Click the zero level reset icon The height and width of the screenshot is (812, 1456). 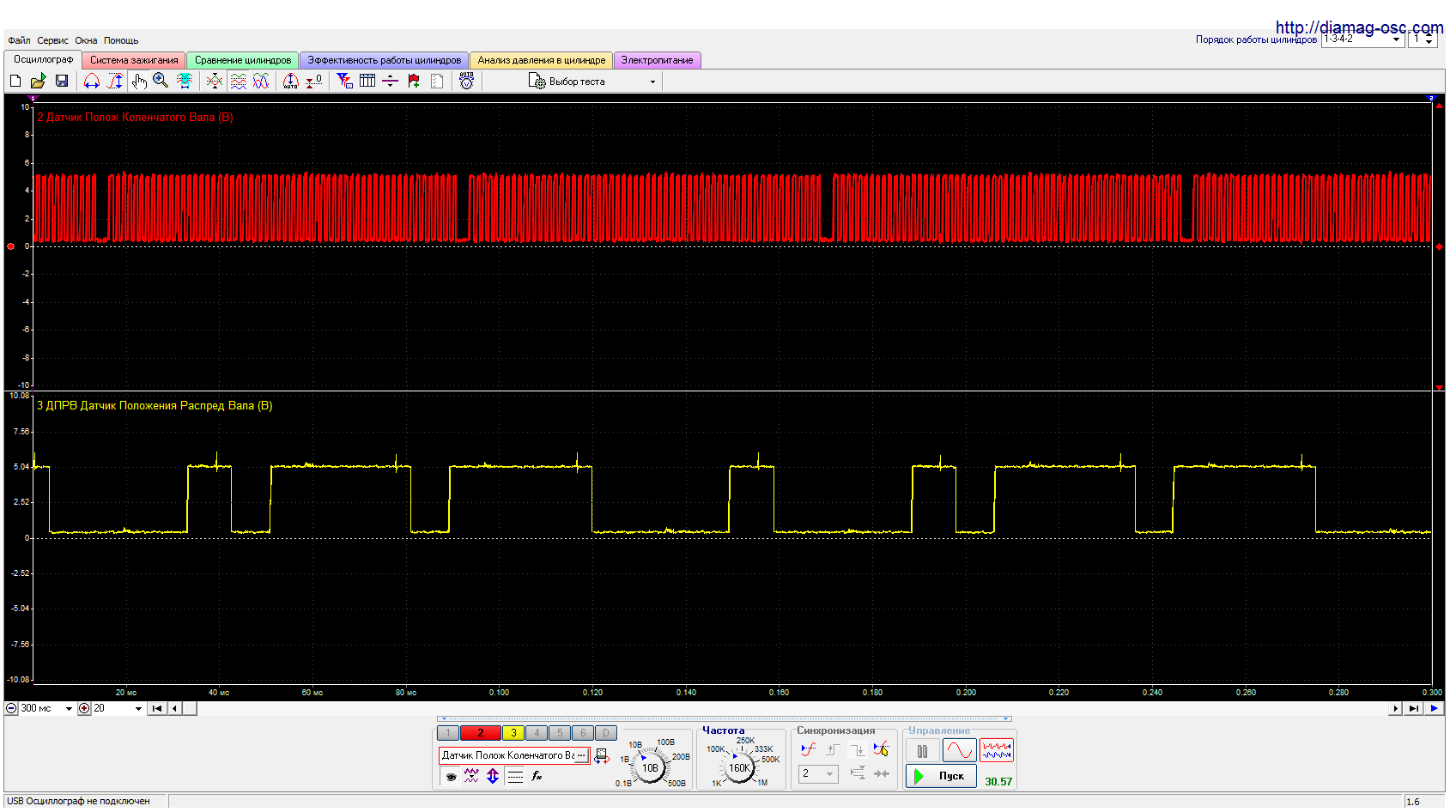point(314,81)
